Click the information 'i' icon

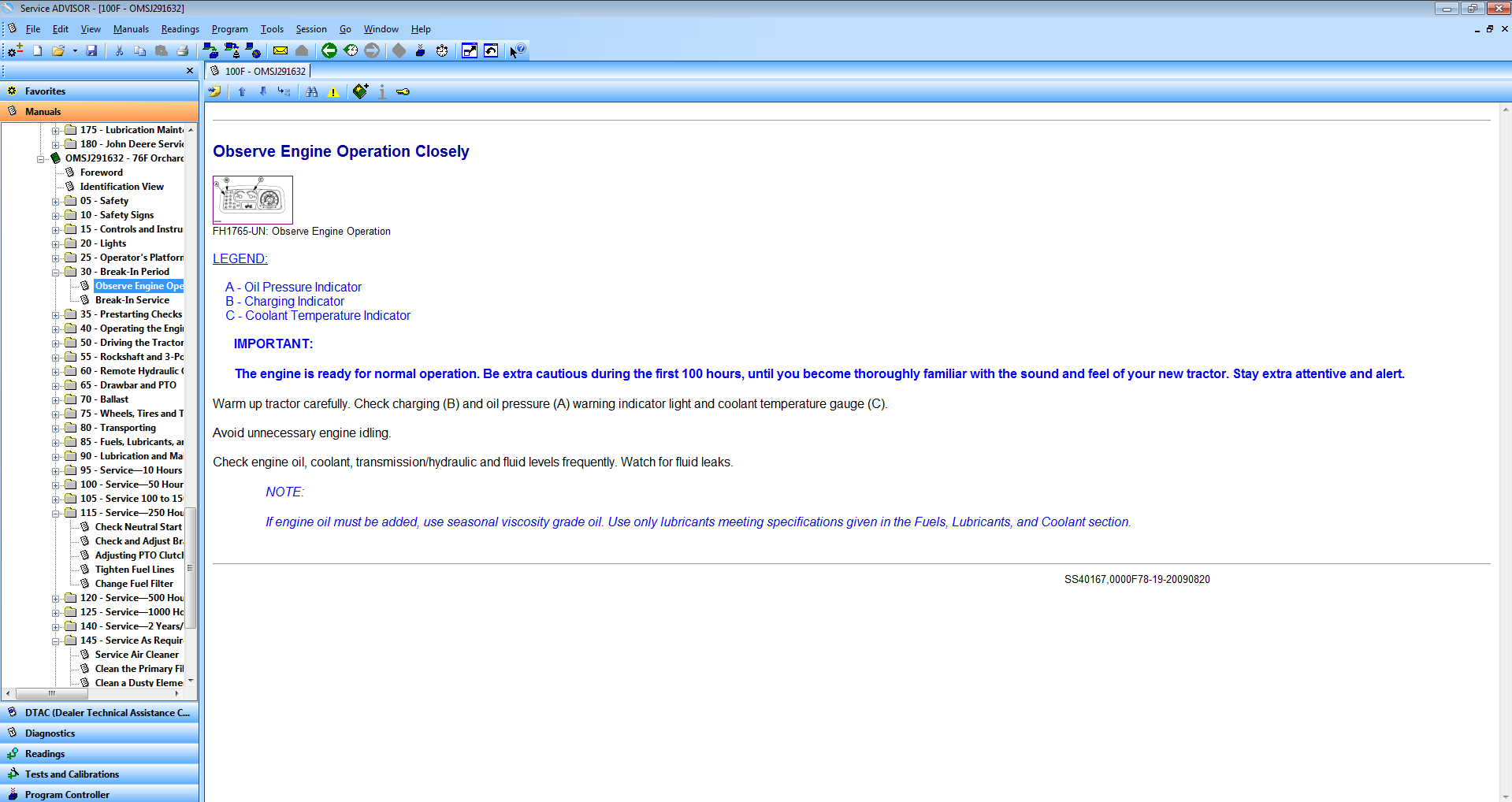(382, 92)
